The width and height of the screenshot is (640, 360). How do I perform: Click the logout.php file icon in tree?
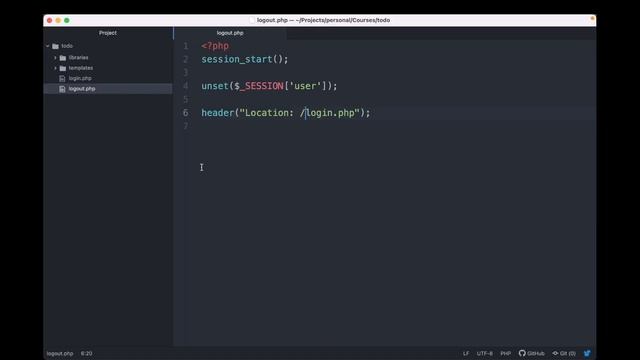[x=62, y=89]
